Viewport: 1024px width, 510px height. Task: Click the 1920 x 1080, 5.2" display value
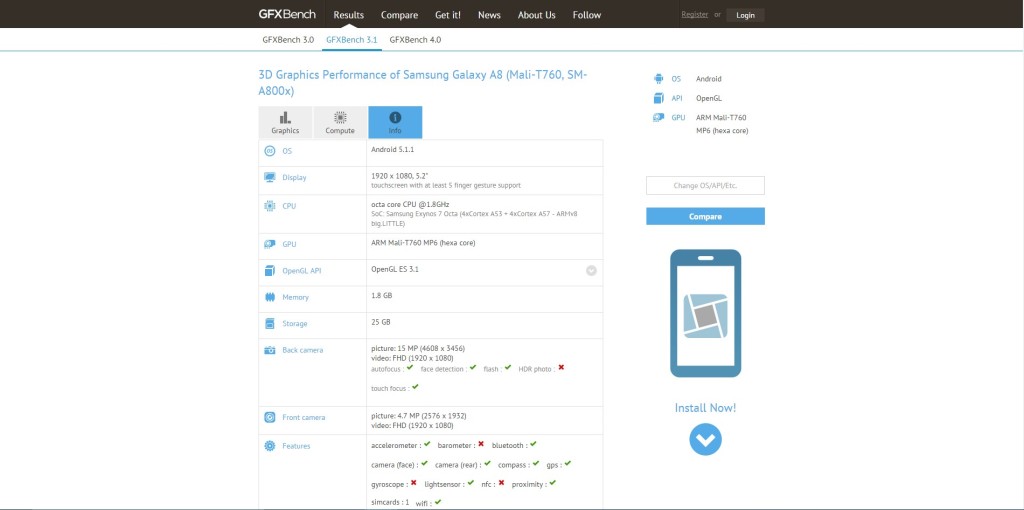tap(400, 176)
